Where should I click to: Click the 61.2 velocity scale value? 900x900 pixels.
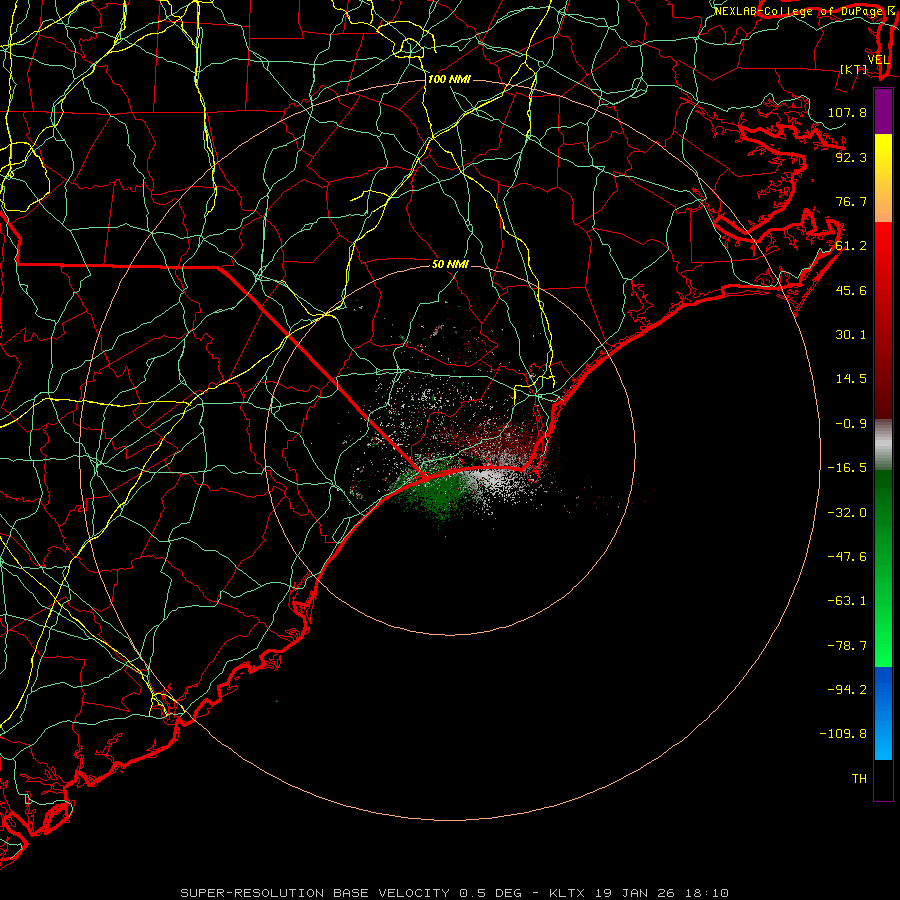851,246
